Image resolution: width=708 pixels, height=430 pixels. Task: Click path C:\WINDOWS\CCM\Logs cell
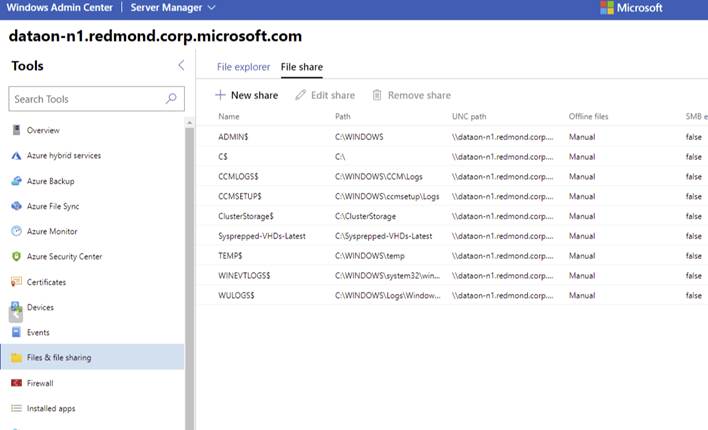[x=379, y=177]
